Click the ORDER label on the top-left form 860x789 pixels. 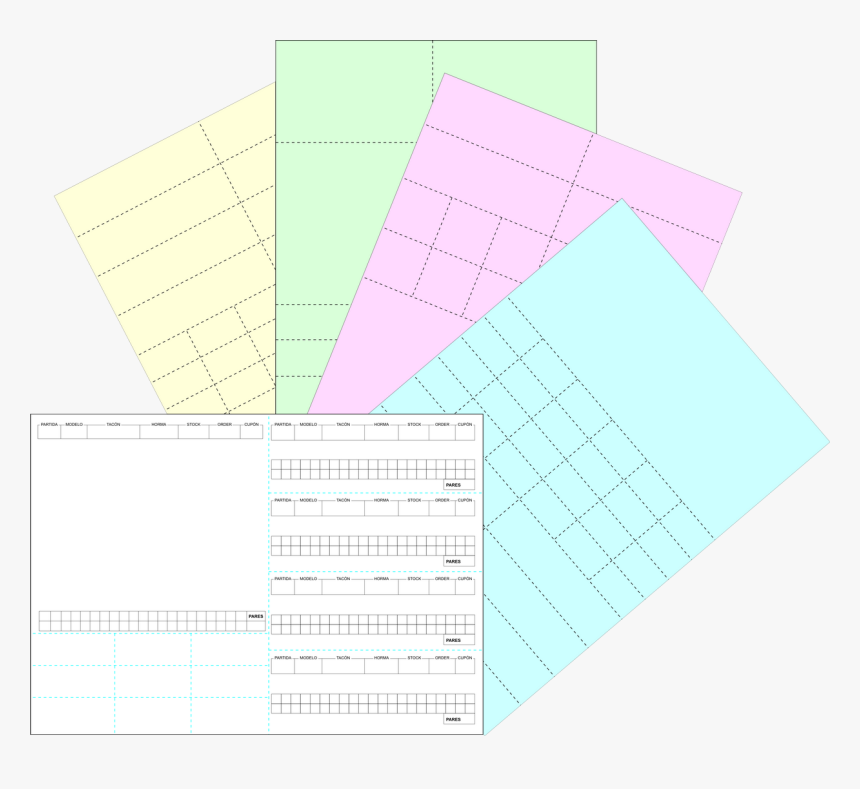tap(226, 424)
